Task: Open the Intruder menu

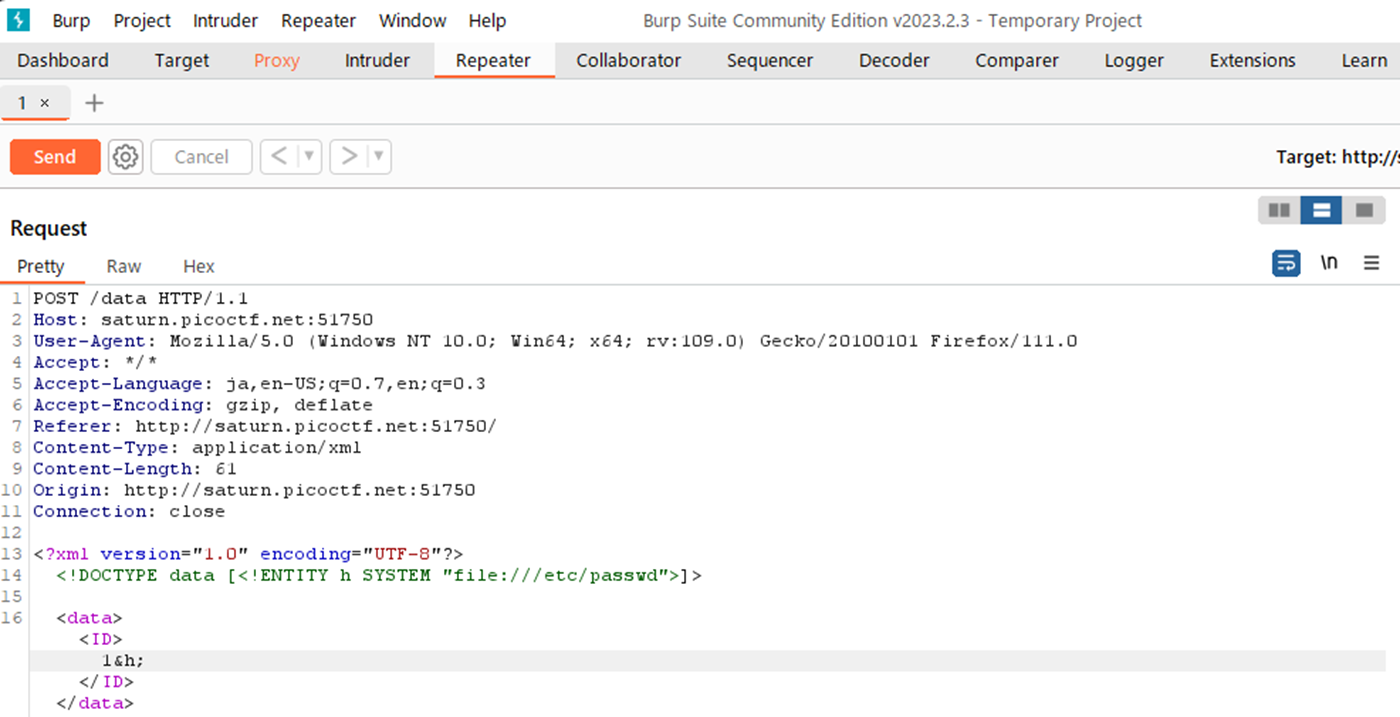Action: pyautogui.click(x=225, y=20)
